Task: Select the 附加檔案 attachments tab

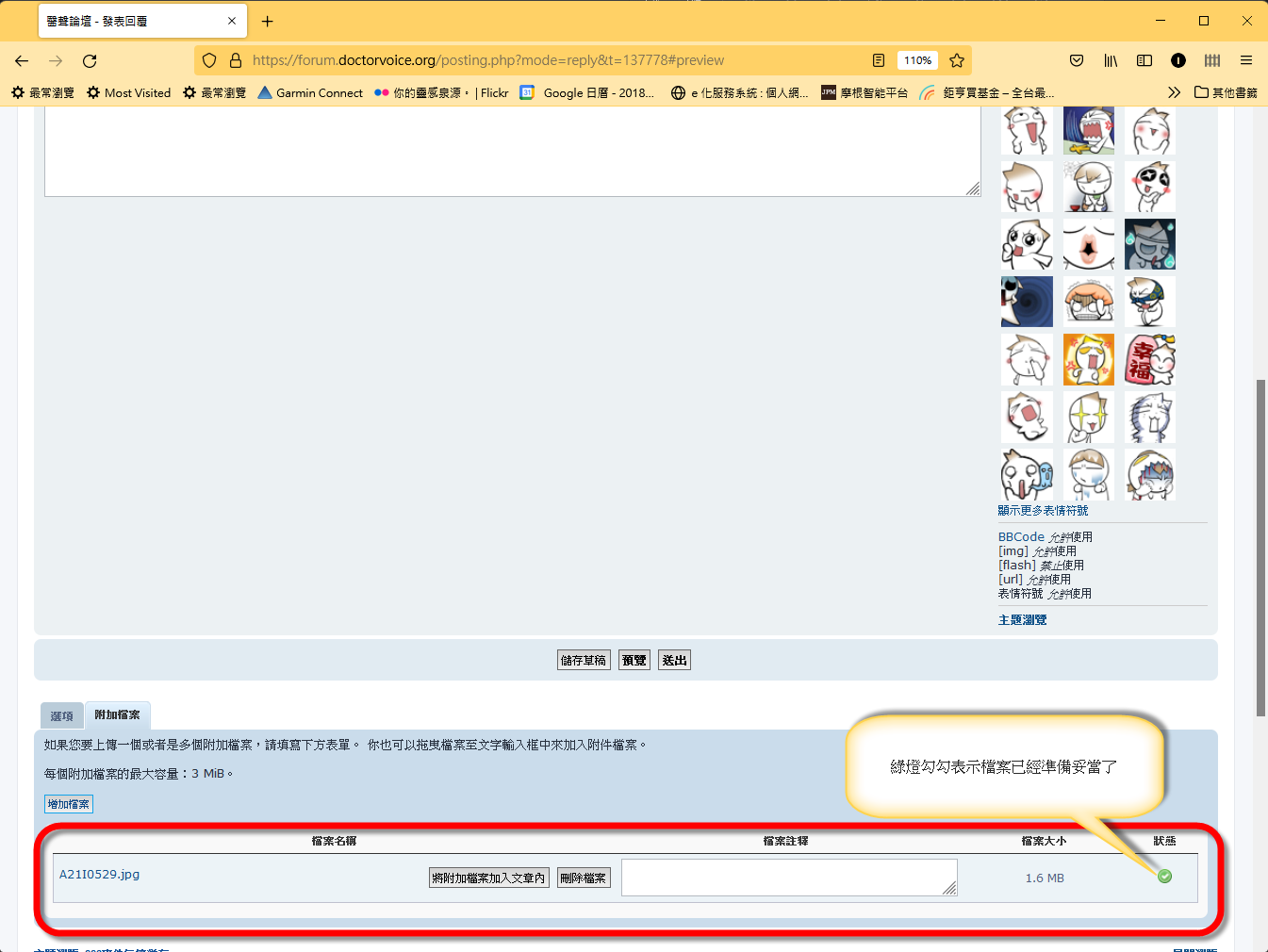Action: coord(118,715)
